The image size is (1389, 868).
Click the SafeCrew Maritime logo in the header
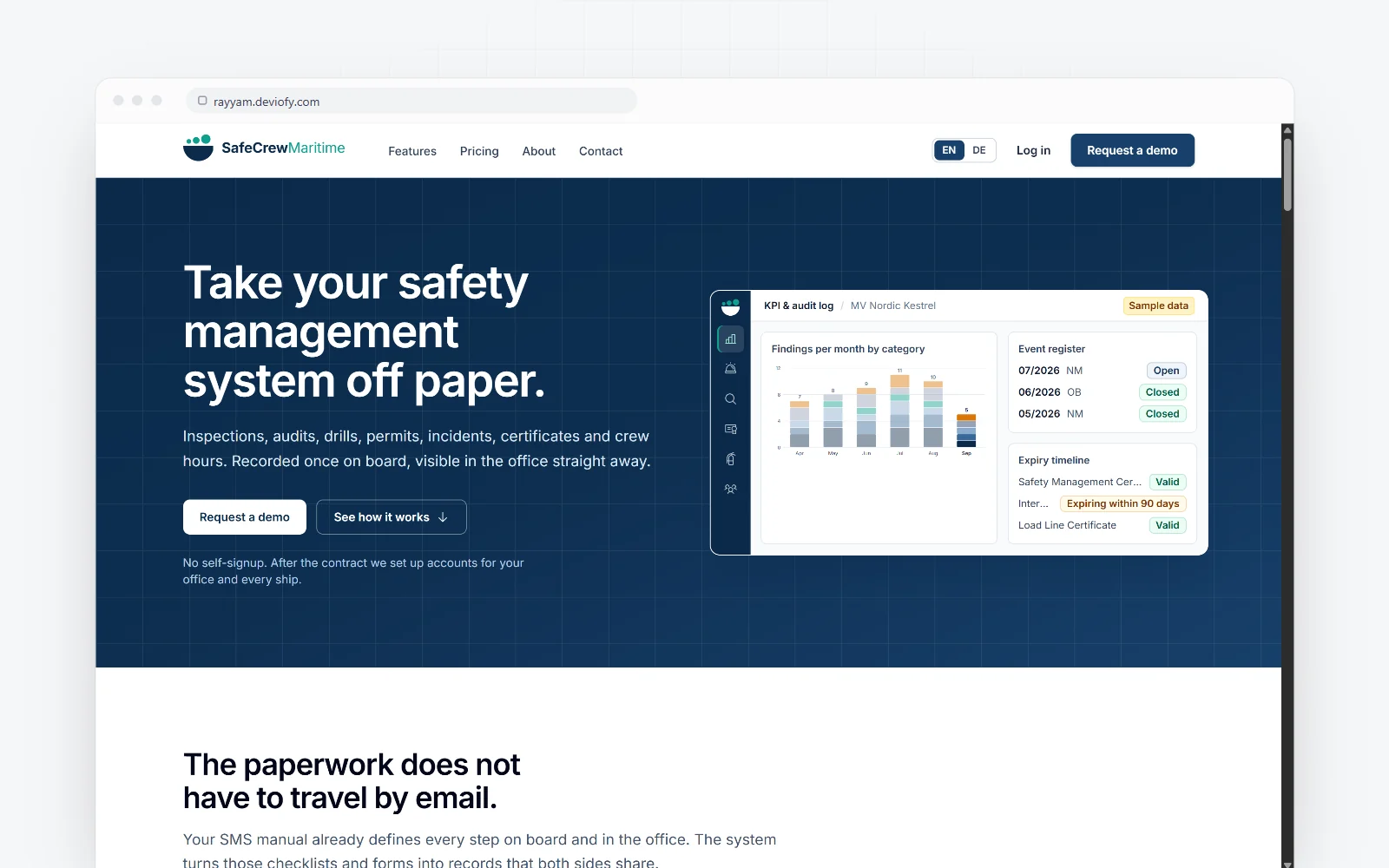click(x=264, y=148)
